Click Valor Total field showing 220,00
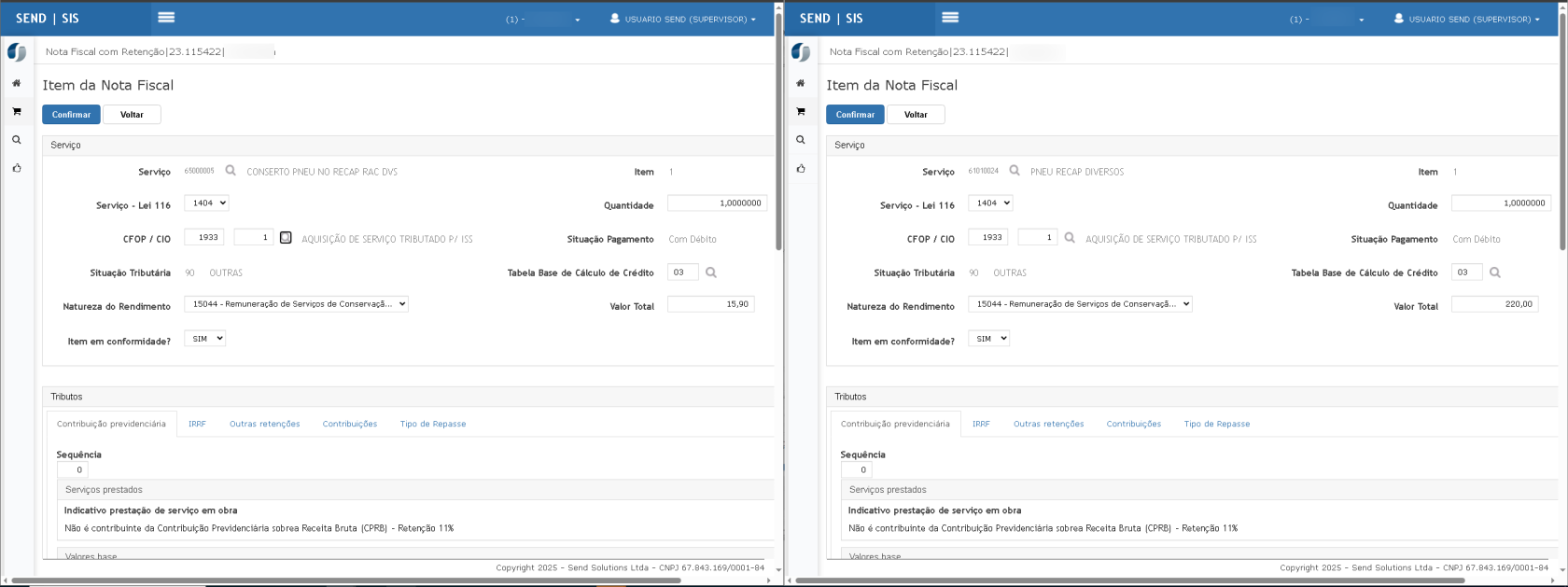1568x587 pixels. click(1494, 303)
